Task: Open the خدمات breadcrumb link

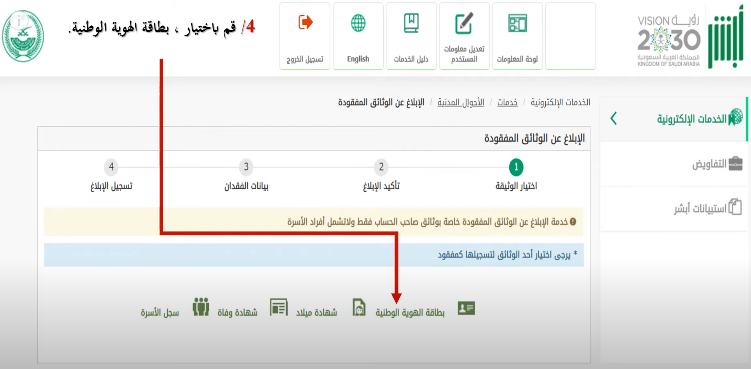Action: (x=507, y=103)
